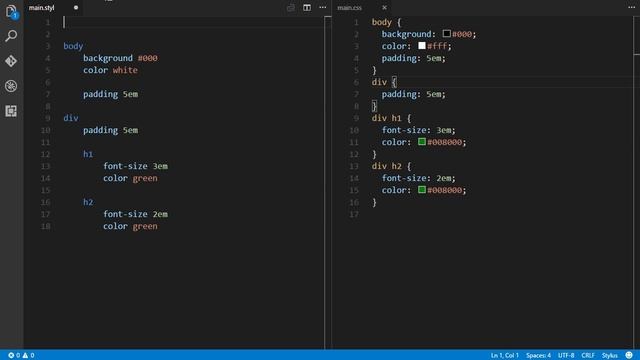Click the warnings count icon in the status bar
Viewport: 640px width, 360px height.
25,356
